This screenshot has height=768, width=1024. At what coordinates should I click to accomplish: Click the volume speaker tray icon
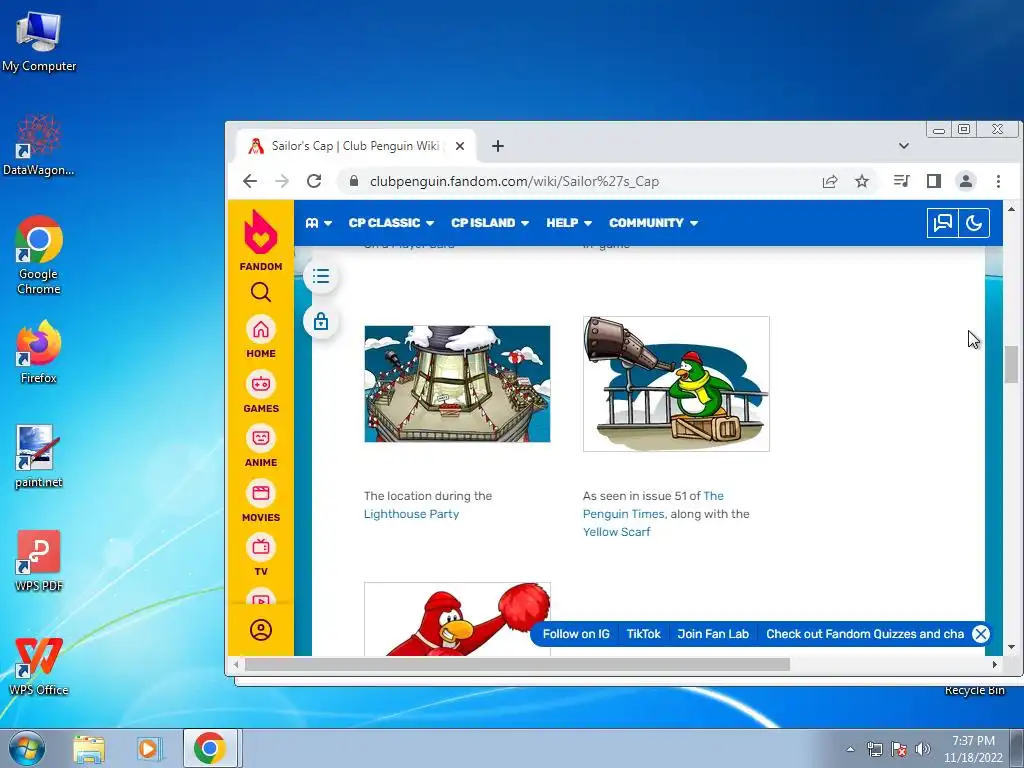[923, 749]
